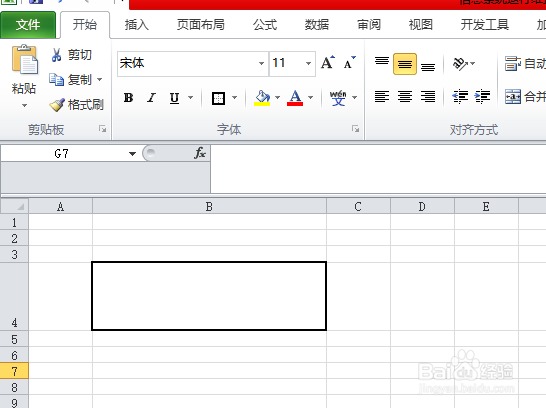Image resolution: width=546 pixels, height=408 pixels.
Task: Click the bordered cell B4
Action: click(209, 296)
